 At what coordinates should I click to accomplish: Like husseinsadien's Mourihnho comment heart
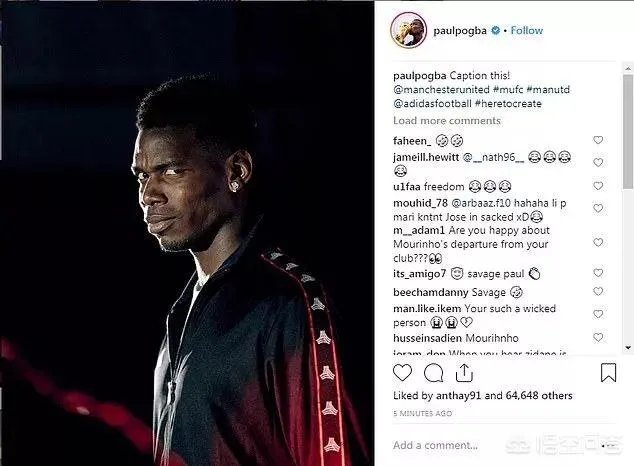(x=598, y=337)
